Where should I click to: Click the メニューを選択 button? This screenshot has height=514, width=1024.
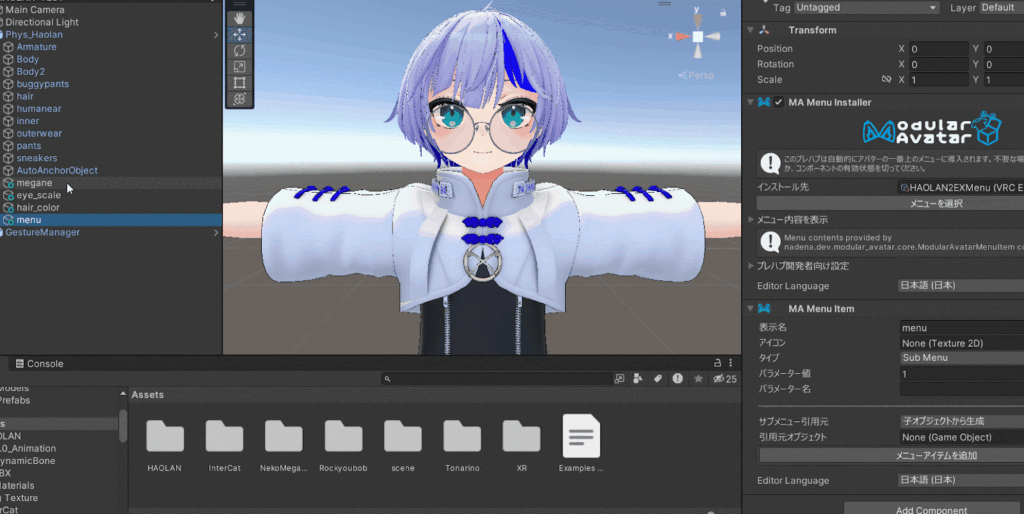click(890, 204)
